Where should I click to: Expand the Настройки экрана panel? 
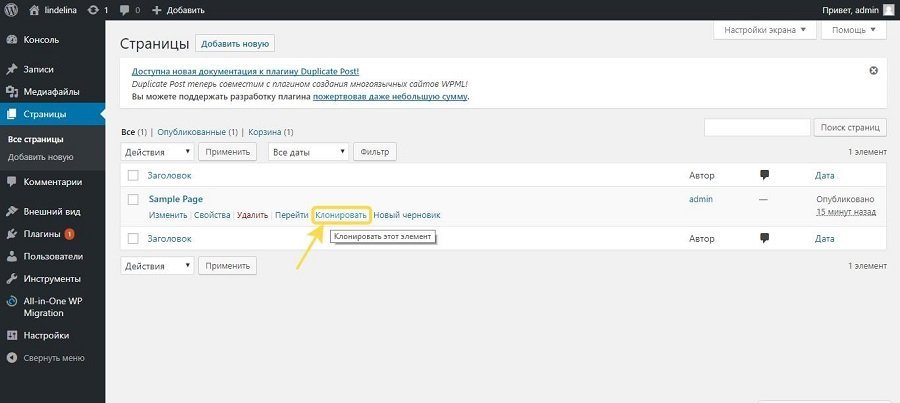[x=763, y=30]
